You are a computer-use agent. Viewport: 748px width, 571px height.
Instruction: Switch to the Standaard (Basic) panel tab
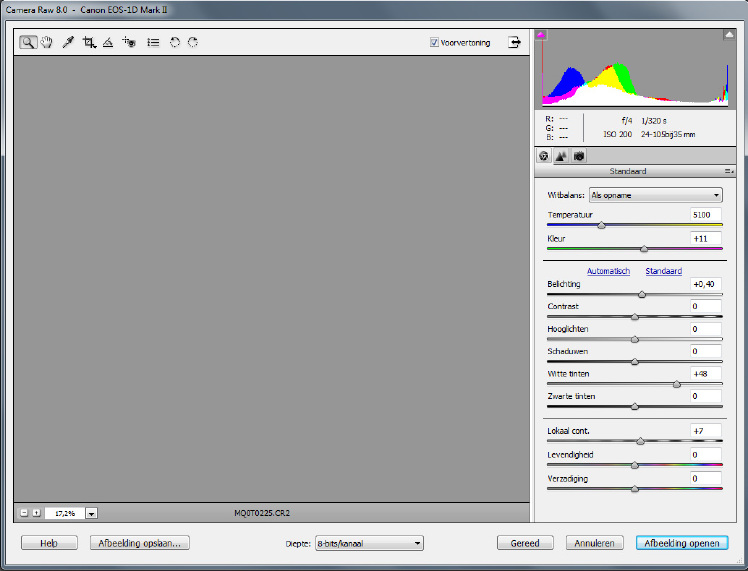[x=543, y=156]
